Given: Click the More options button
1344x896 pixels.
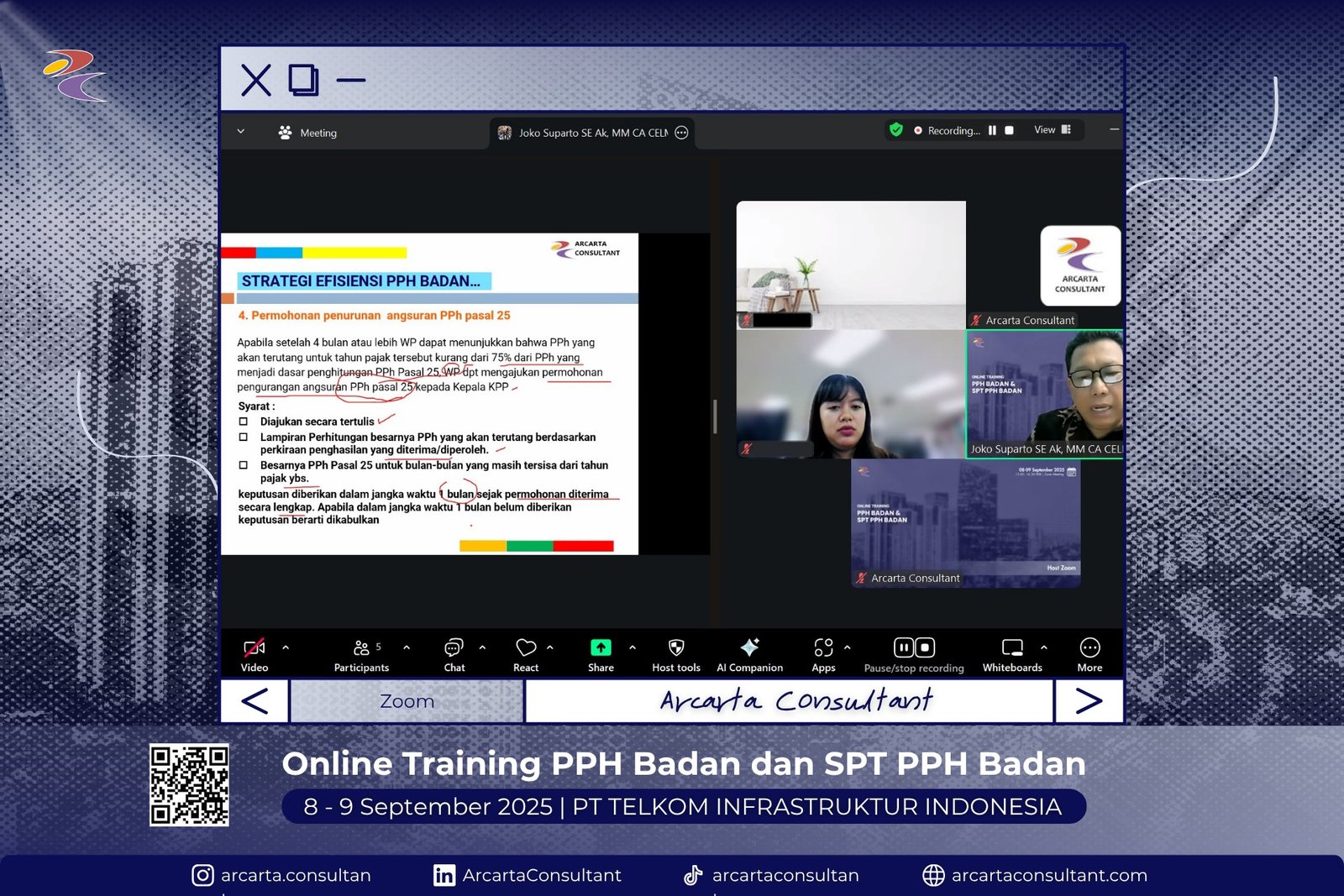Looking at the screenshot, I should (1089, 648).
